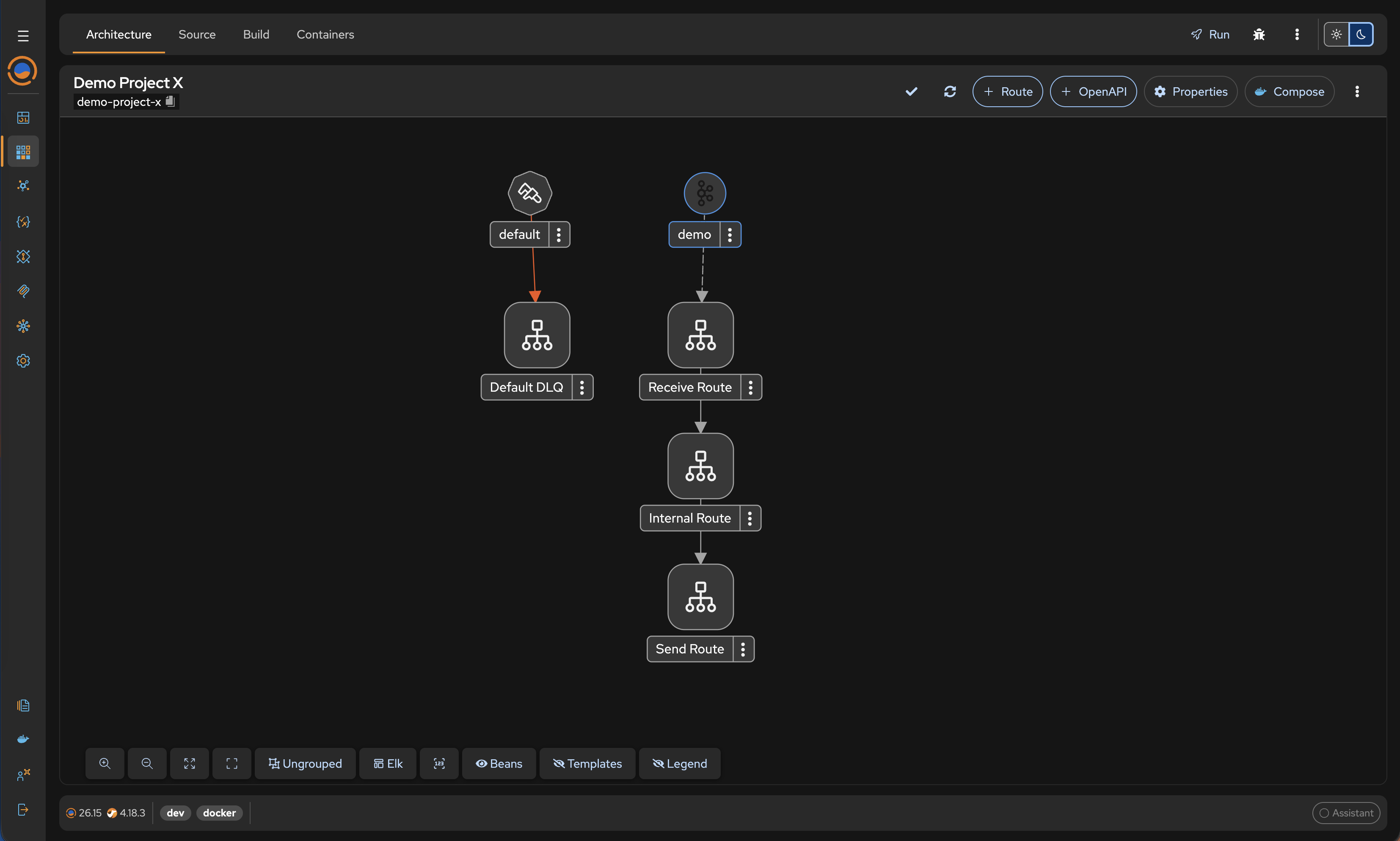
Task: Click the Docker whale sidebar icon
Action: [23, 739]
